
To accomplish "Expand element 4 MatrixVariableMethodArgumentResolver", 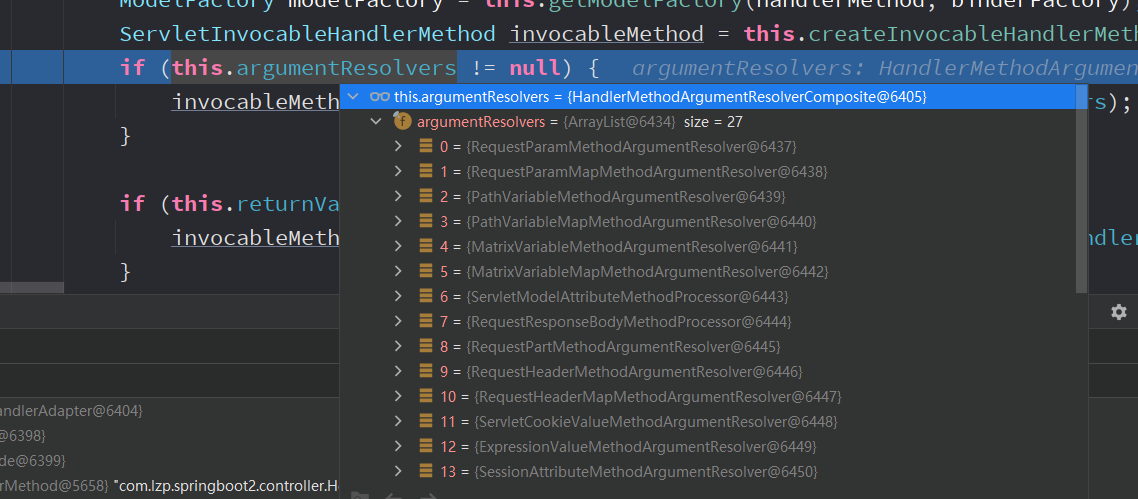I will click(x=398, y=247).
